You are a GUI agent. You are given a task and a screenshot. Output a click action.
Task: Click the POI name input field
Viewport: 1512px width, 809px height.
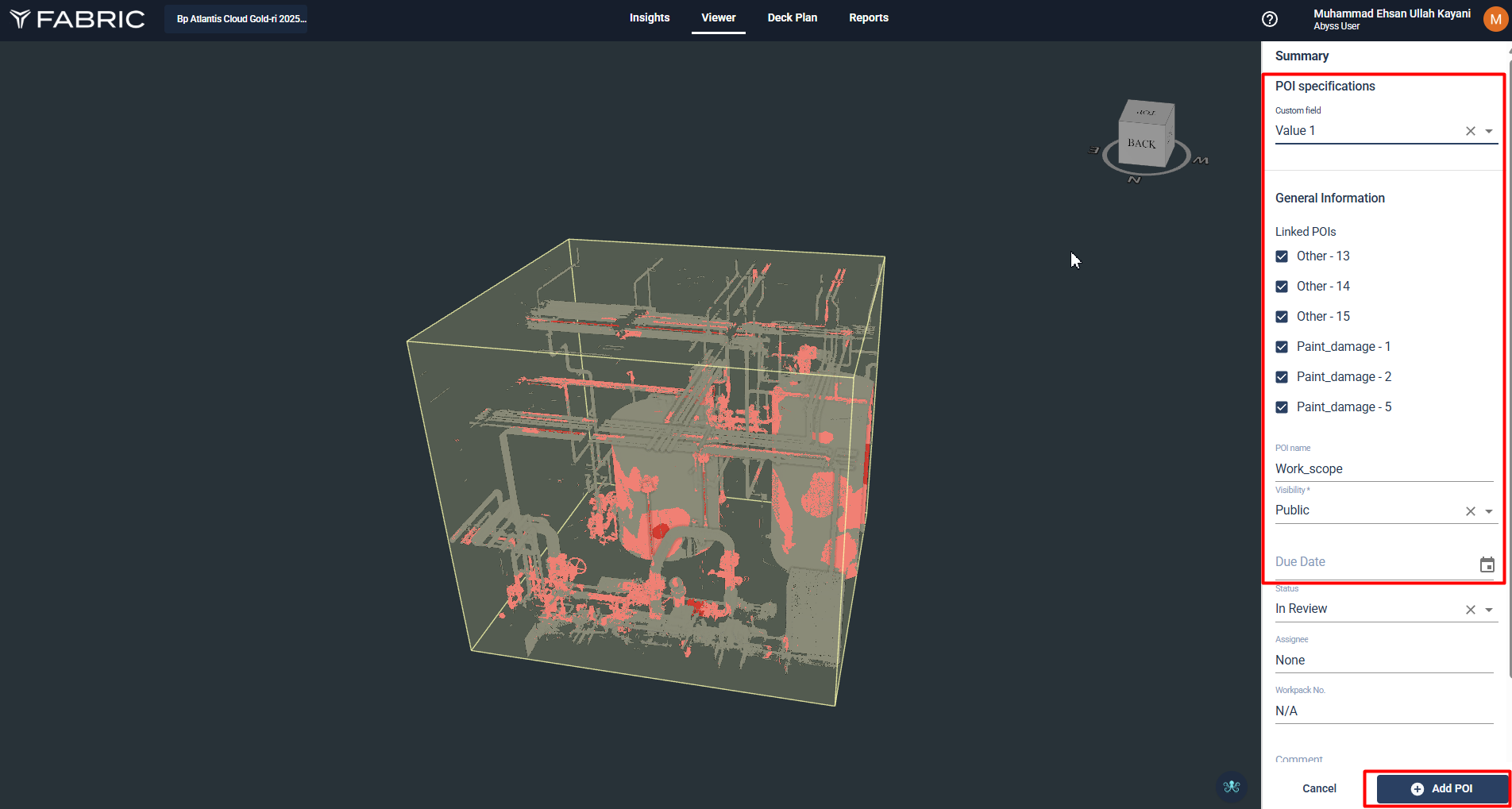1383,468
